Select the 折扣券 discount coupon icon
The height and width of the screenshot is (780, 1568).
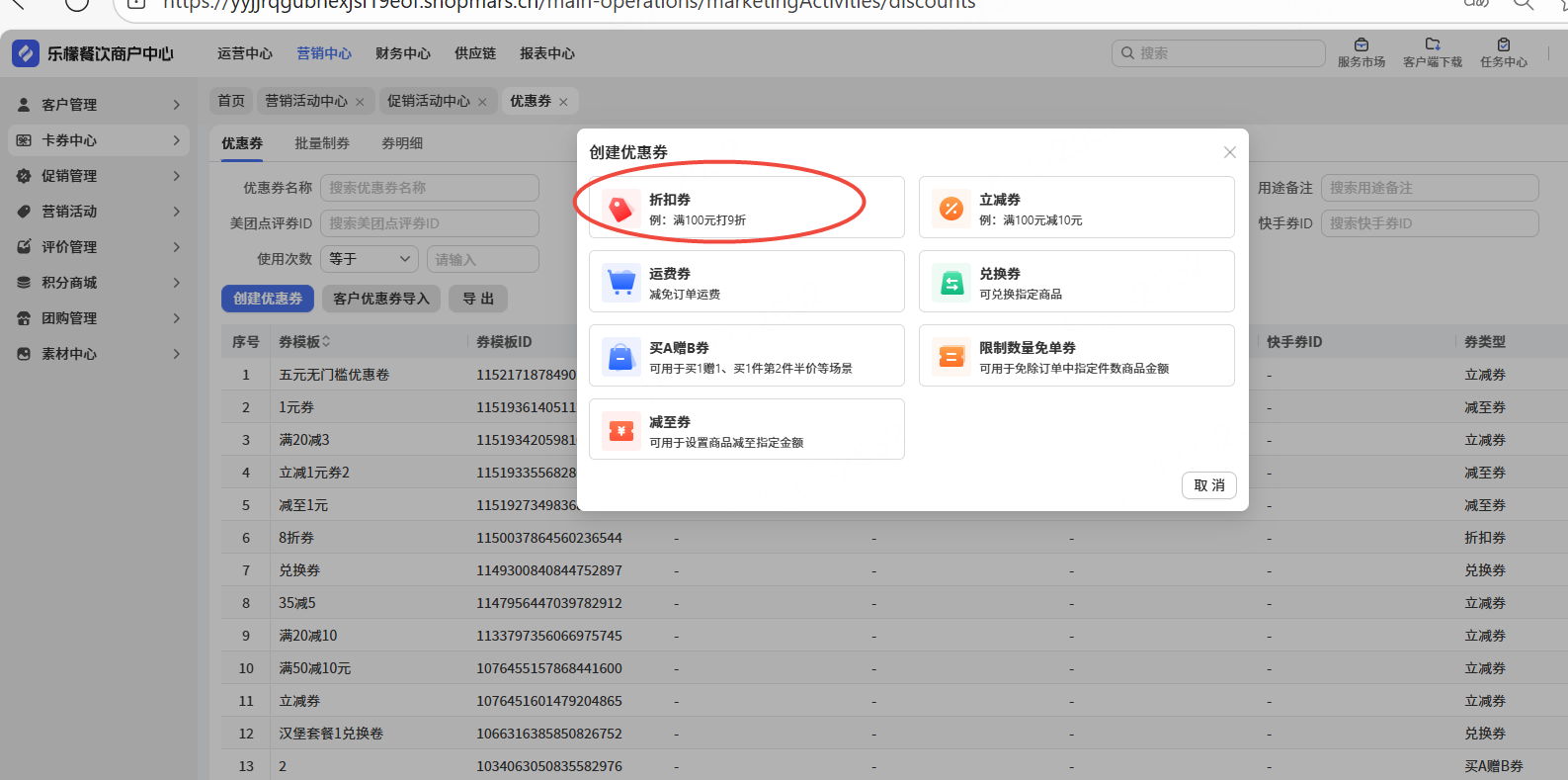pos(621,208)
